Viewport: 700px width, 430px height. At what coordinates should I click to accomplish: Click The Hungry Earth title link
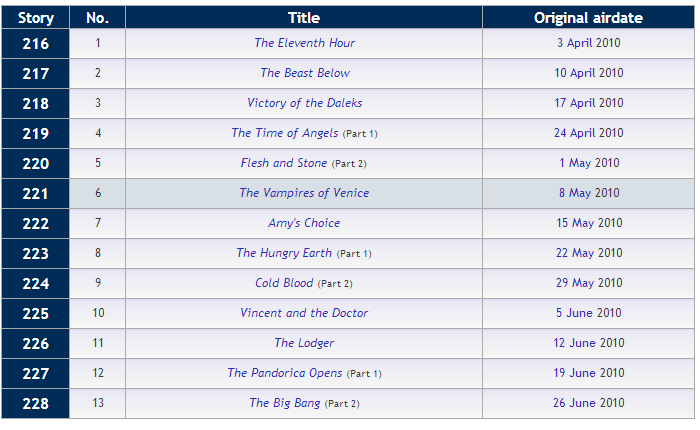283,253
